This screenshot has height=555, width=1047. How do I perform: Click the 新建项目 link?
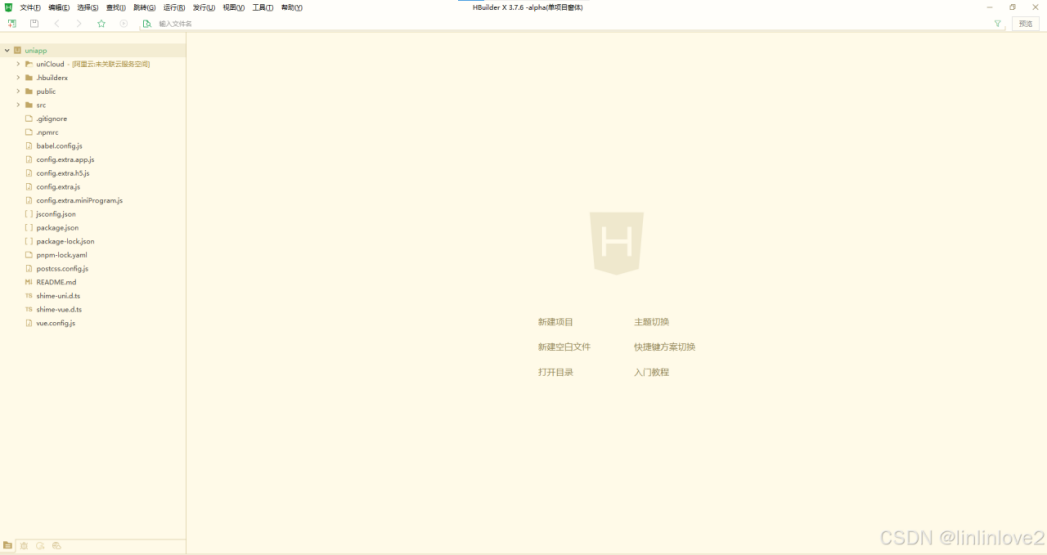point(556,322)
